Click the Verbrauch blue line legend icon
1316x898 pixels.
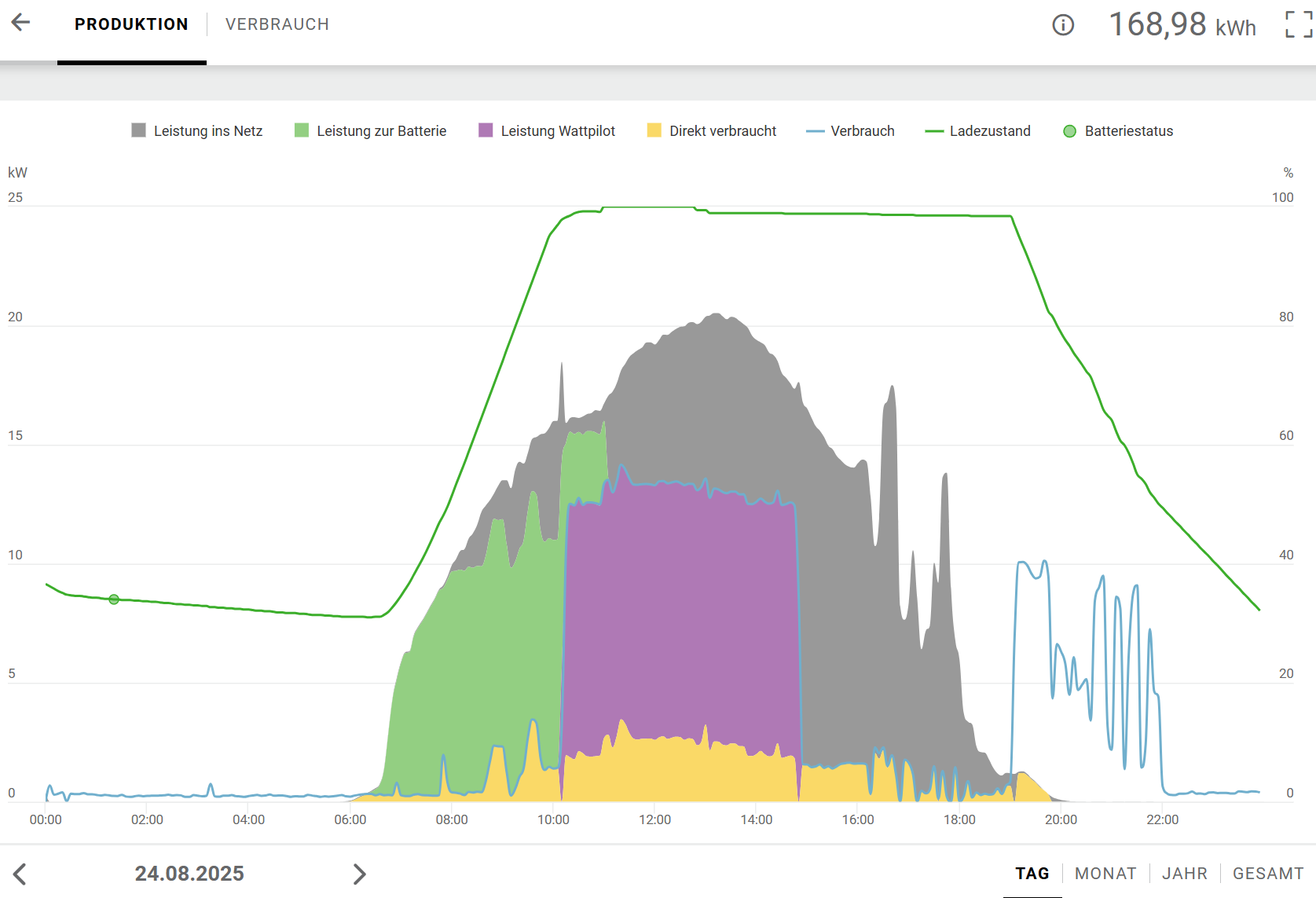(815, 131)
